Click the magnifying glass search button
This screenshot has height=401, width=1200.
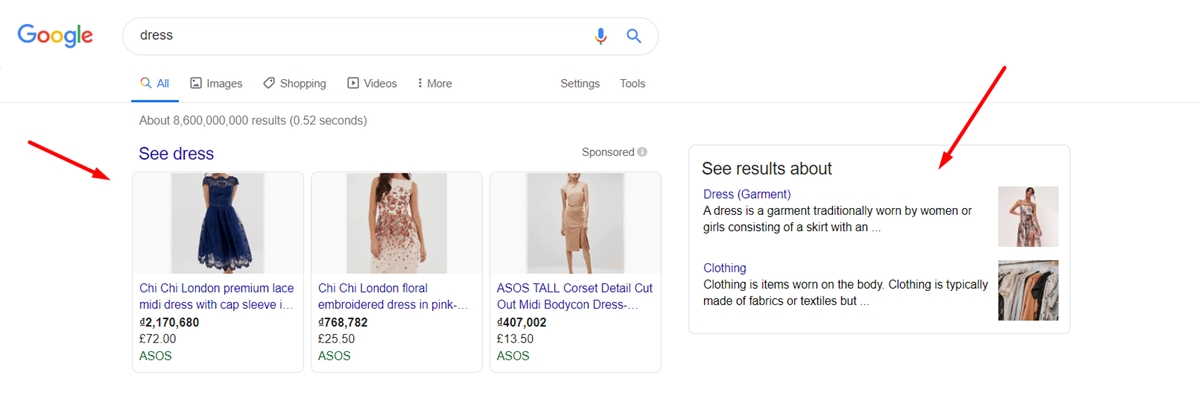point(634,36)
